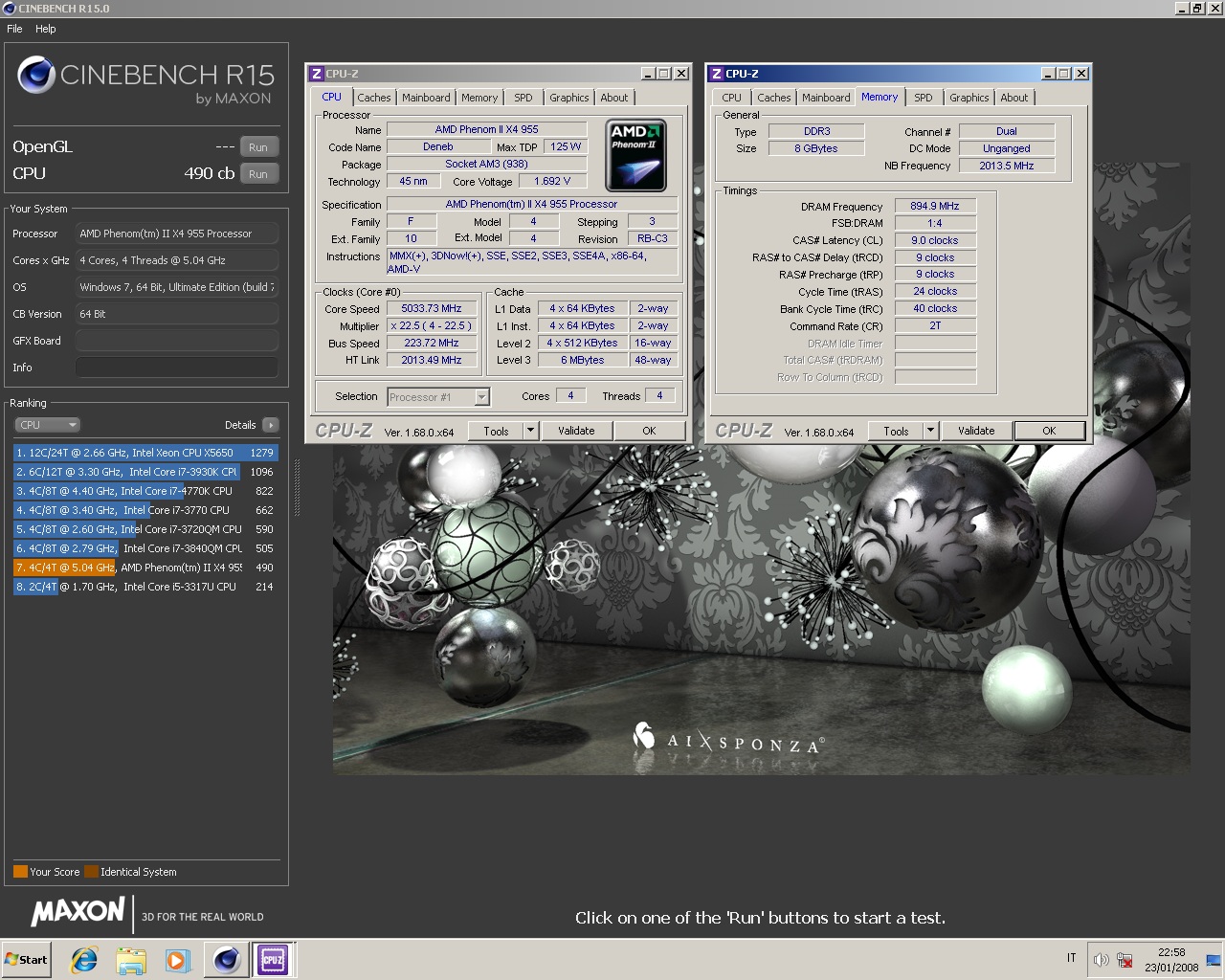Switch to Memory tab in left CPU-Z
Screen dimensions: 1225x980
(479, 98)
